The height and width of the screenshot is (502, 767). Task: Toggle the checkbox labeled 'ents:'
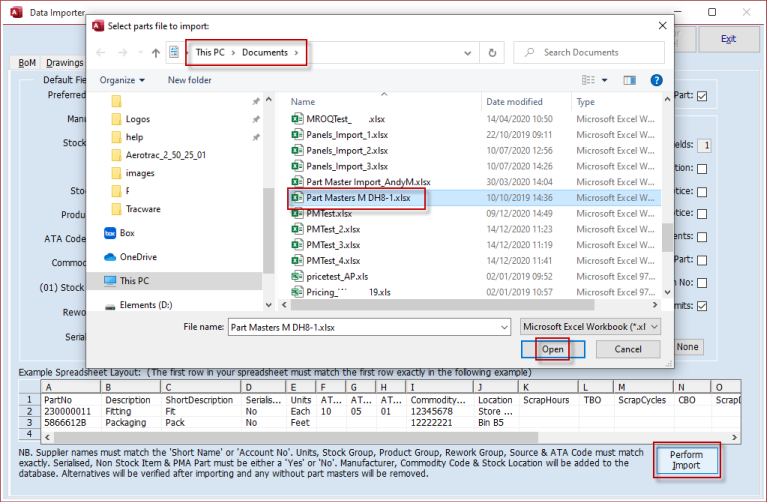click(702, 237)
